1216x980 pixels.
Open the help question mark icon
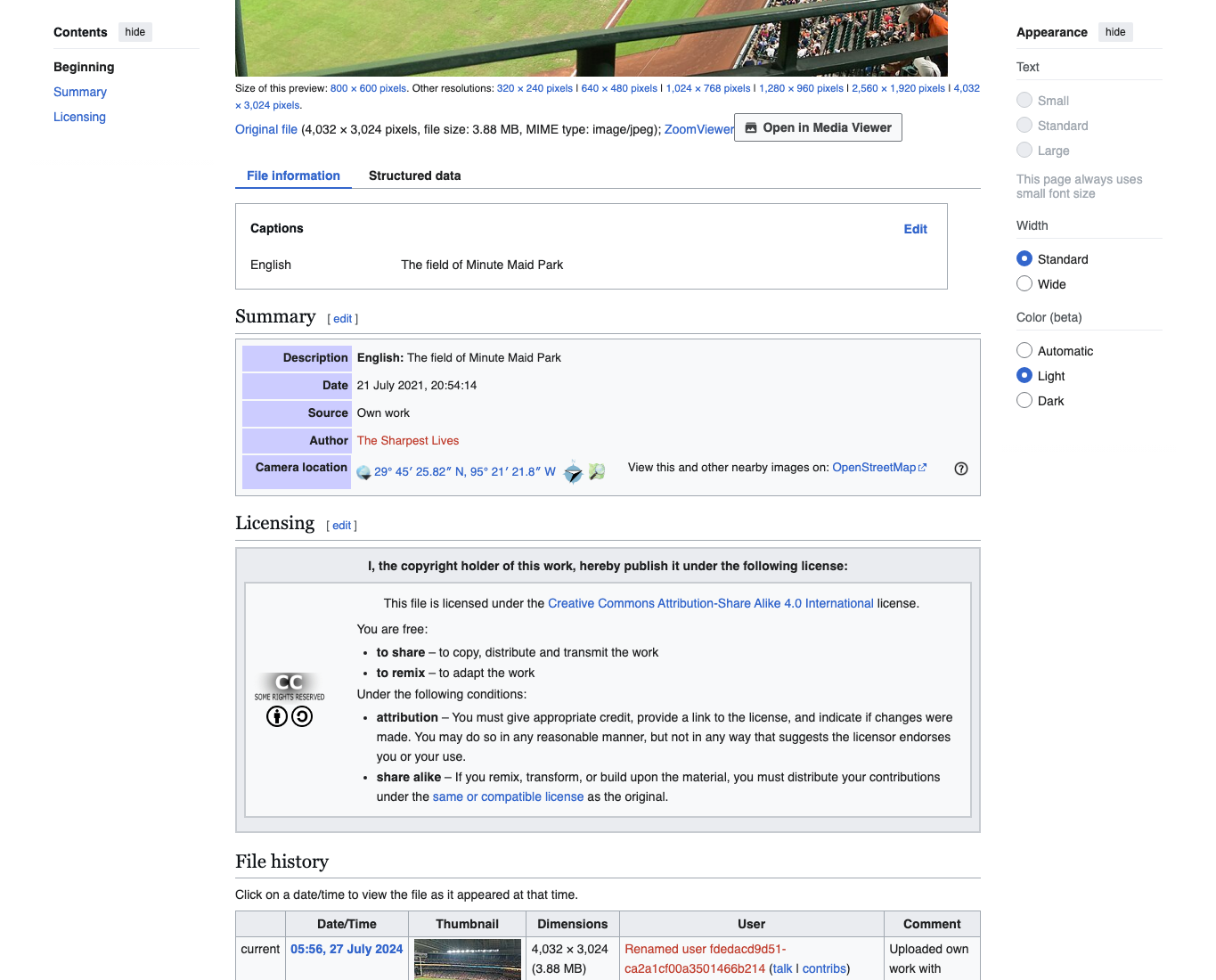point(961,469)
